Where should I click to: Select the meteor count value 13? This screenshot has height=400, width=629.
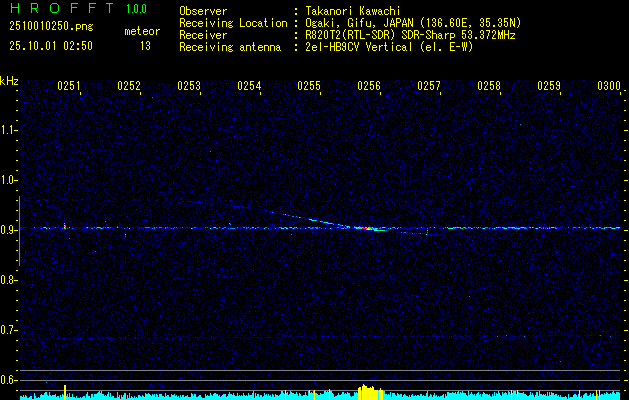point(145,46)
